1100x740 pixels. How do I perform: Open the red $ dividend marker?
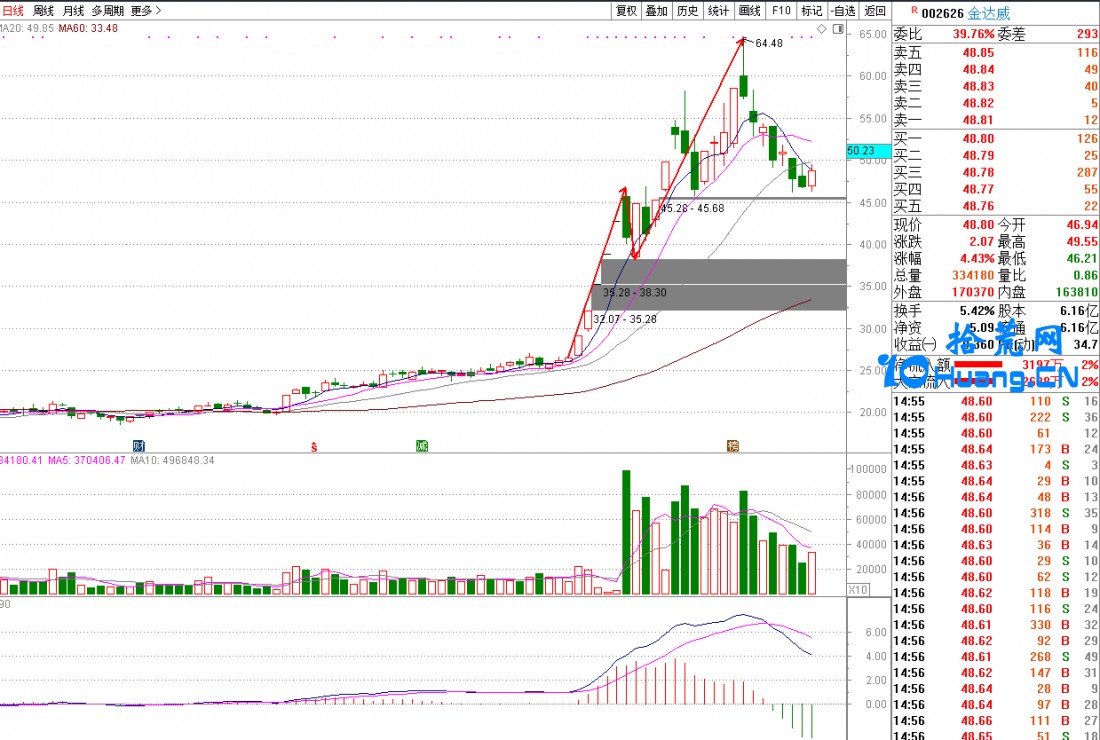click(314, 446)
